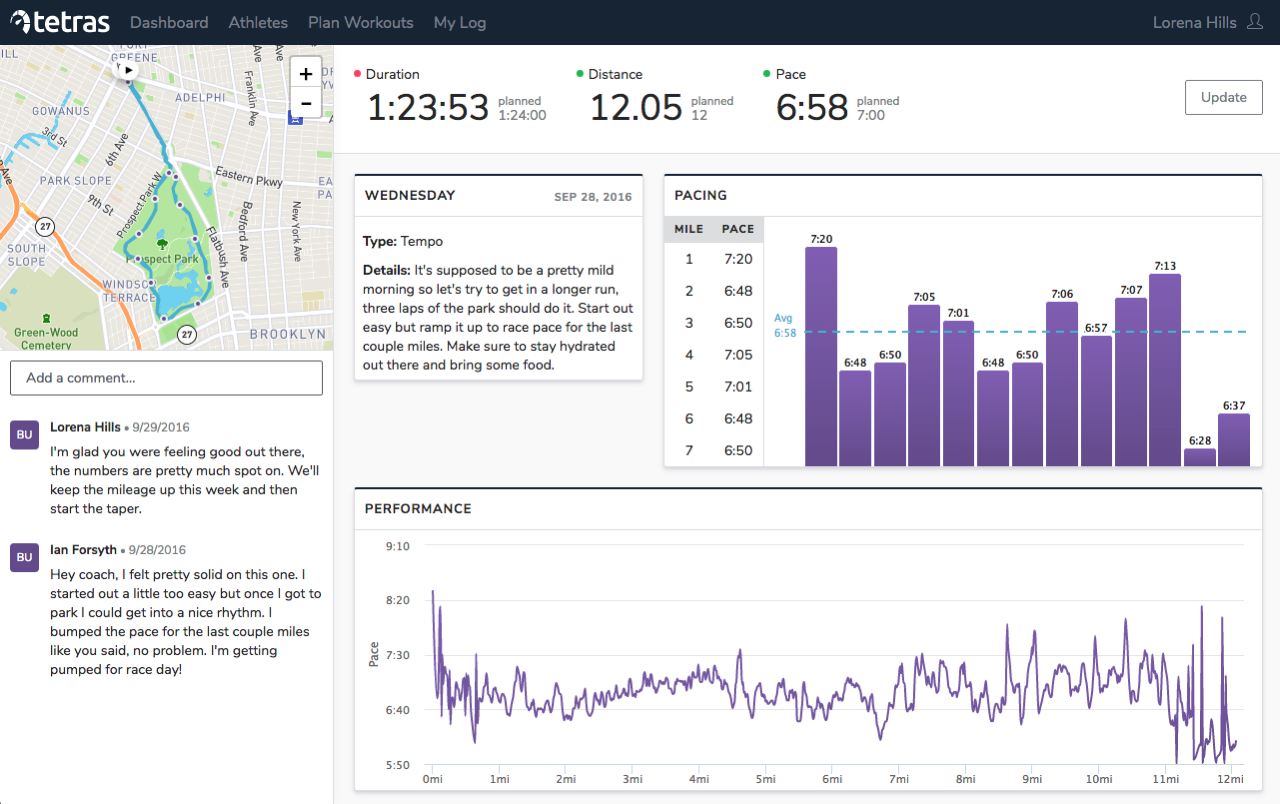
Task: Open Plan Workouts in navigation
Action: (360, 22)
